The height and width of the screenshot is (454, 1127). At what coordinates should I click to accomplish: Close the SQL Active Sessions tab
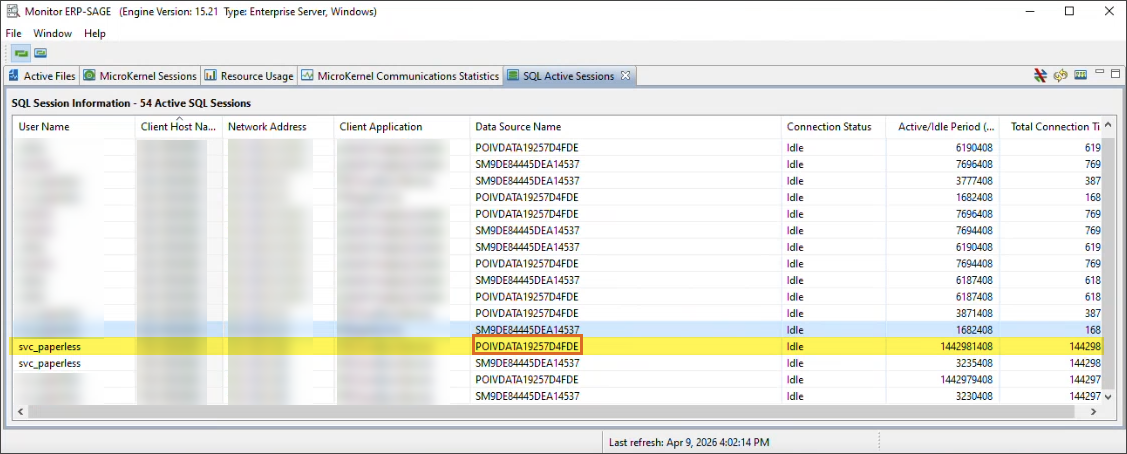[x=625, y=75]
